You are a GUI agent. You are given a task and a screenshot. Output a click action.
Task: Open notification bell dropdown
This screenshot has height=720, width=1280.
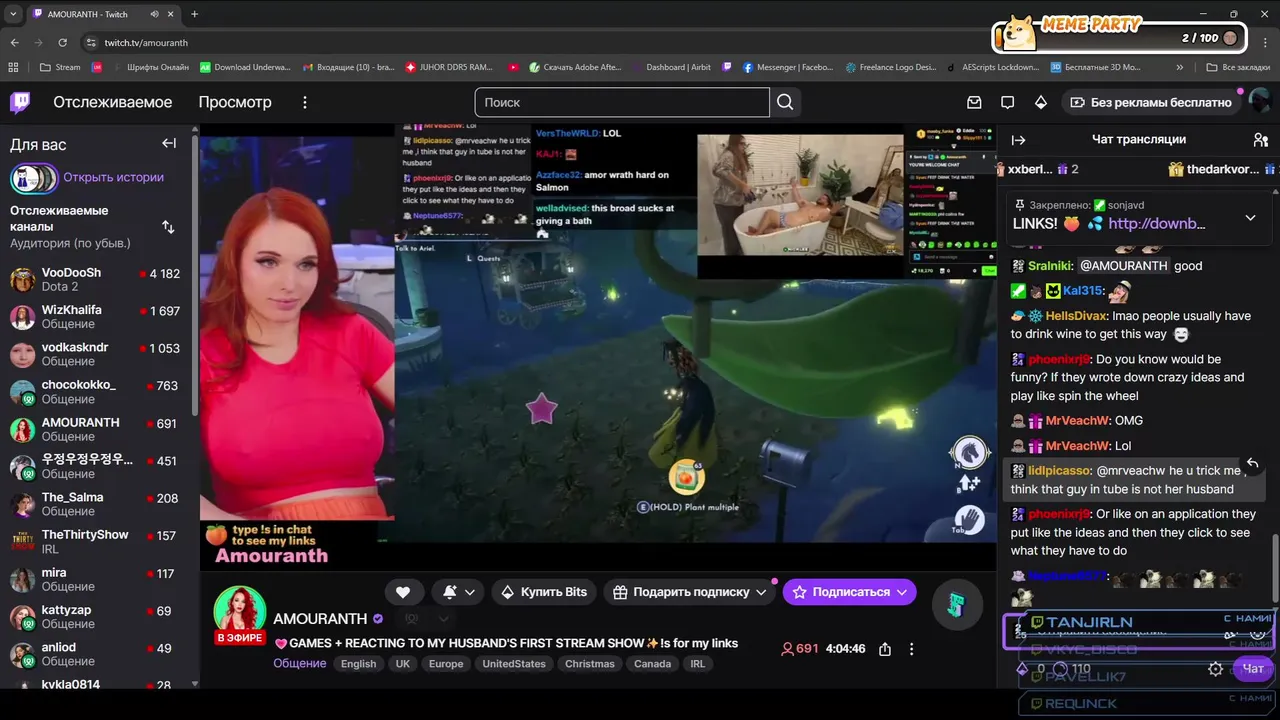(x=458, y=592)
